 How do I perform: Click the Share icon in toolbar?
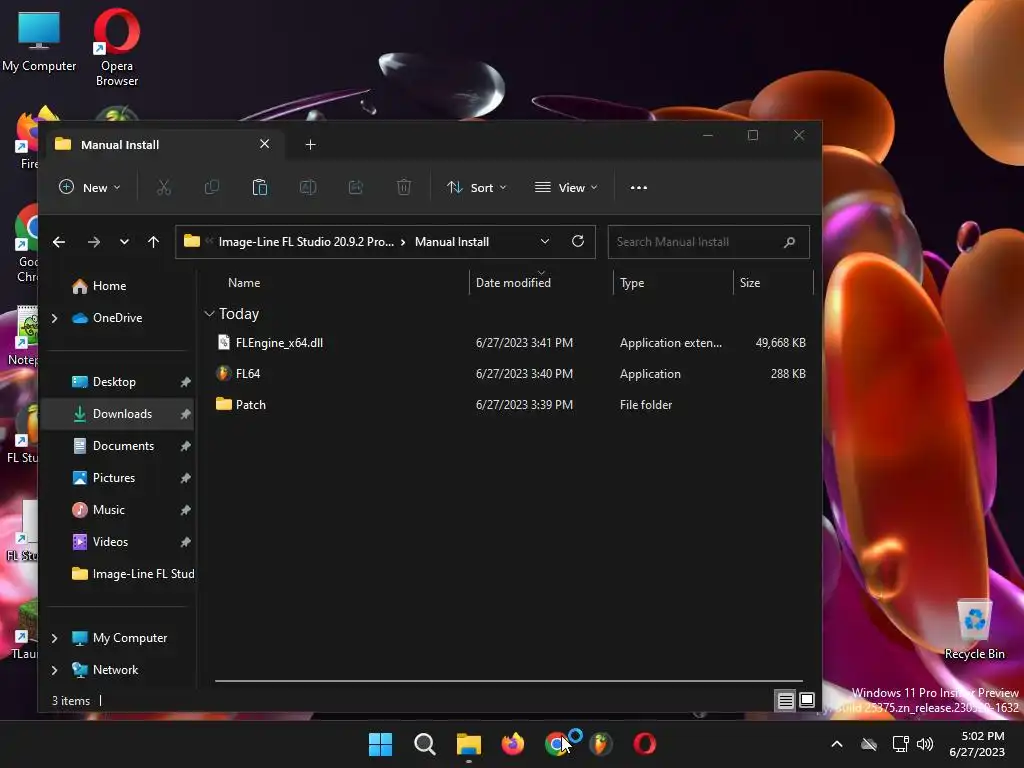[356, 188]
